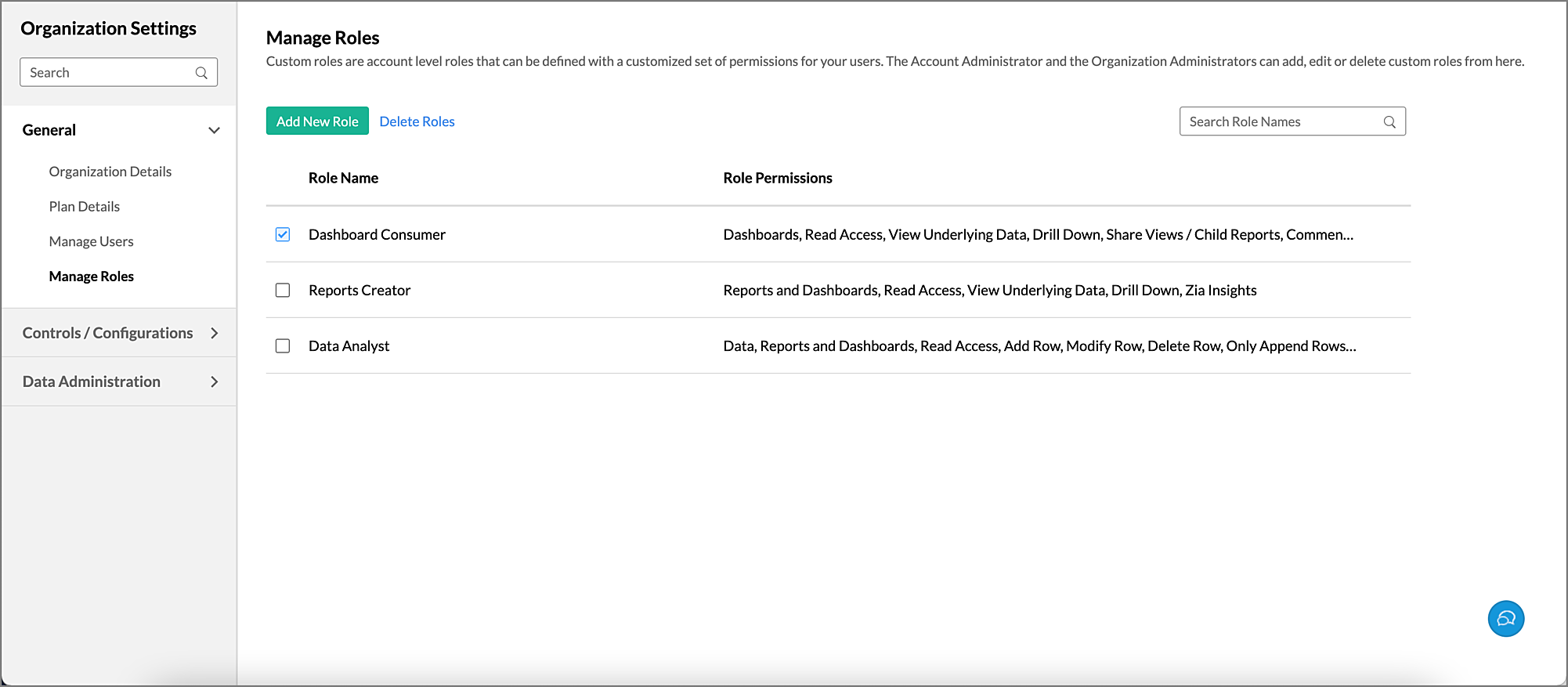Go to Plan Details page
1568x687 pixels.
[84, 207]
